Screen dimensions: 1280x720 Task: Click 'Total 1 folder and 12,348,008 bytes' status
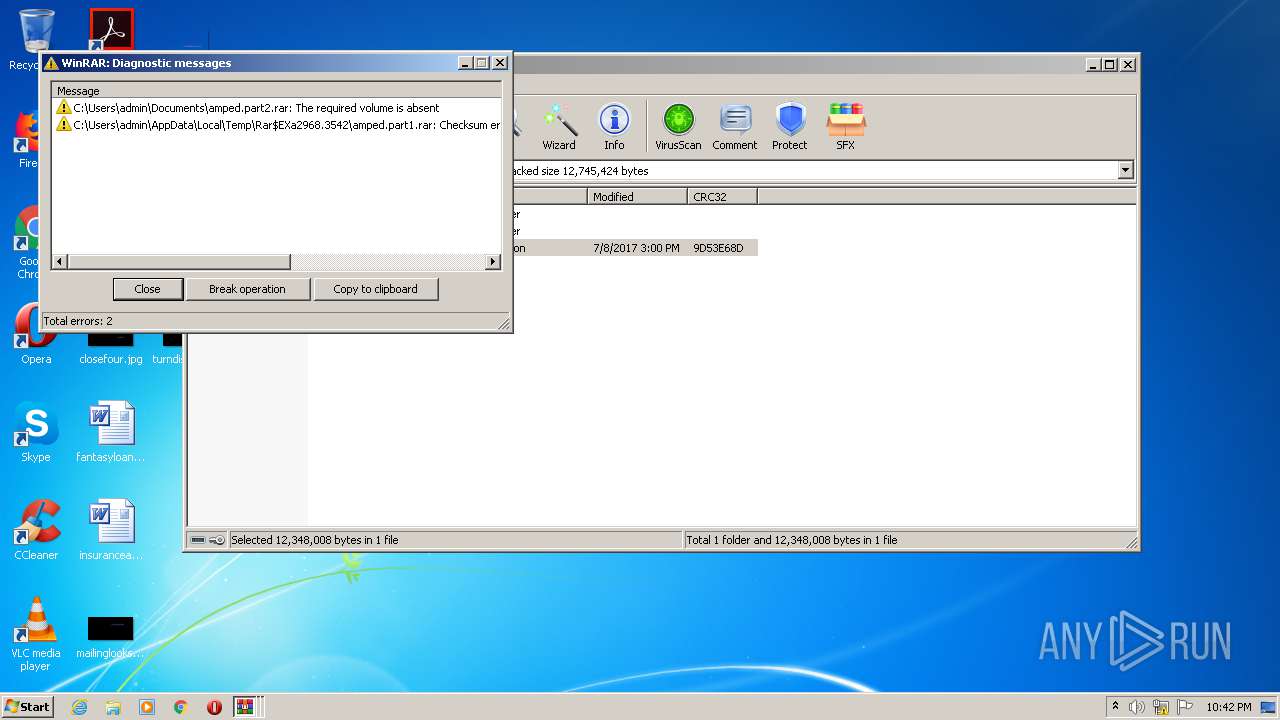pos(791,540)
